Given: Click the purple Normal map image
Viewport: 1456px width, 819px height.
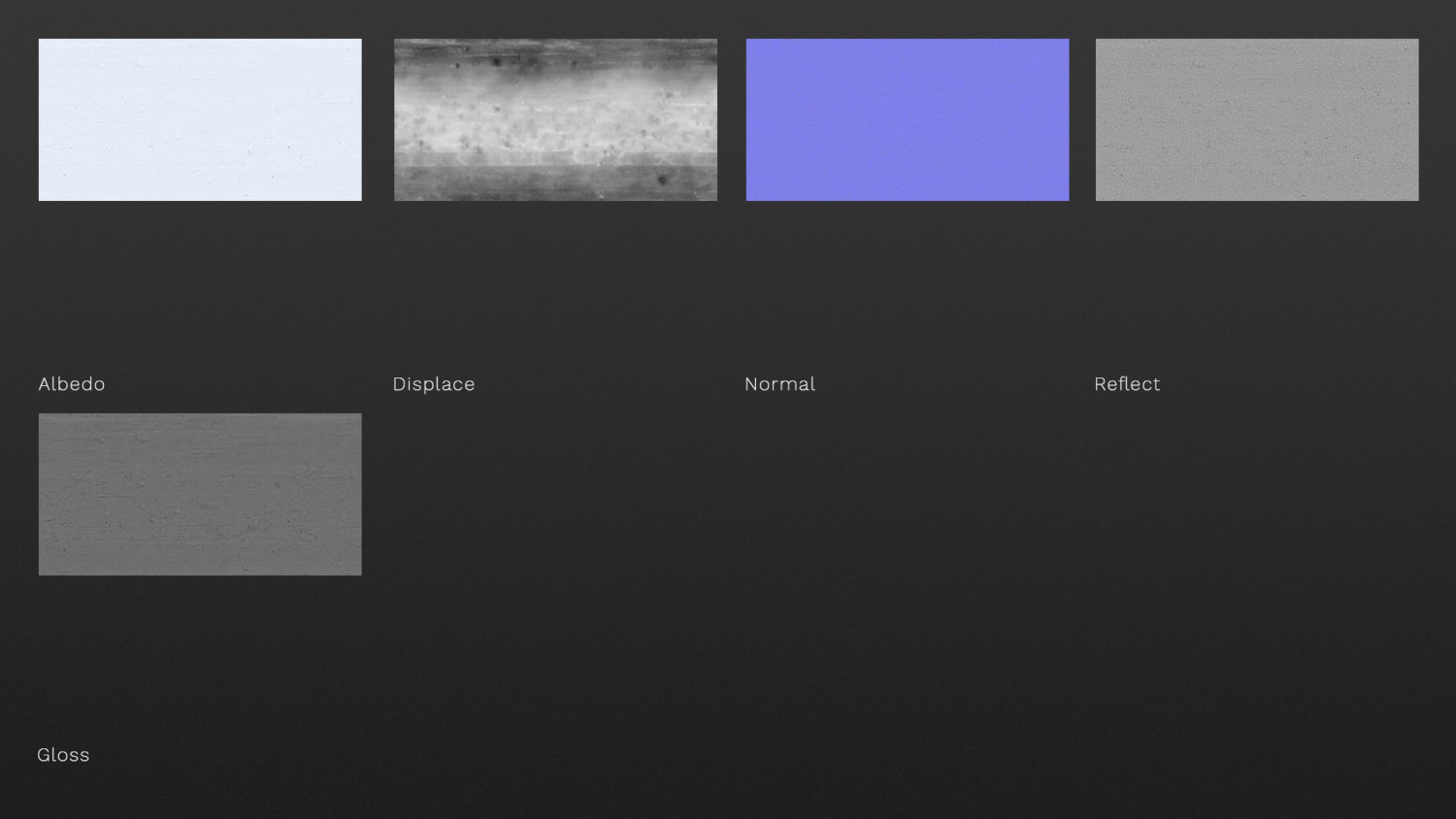Looking at the screenshot, I should pos(908,119).
